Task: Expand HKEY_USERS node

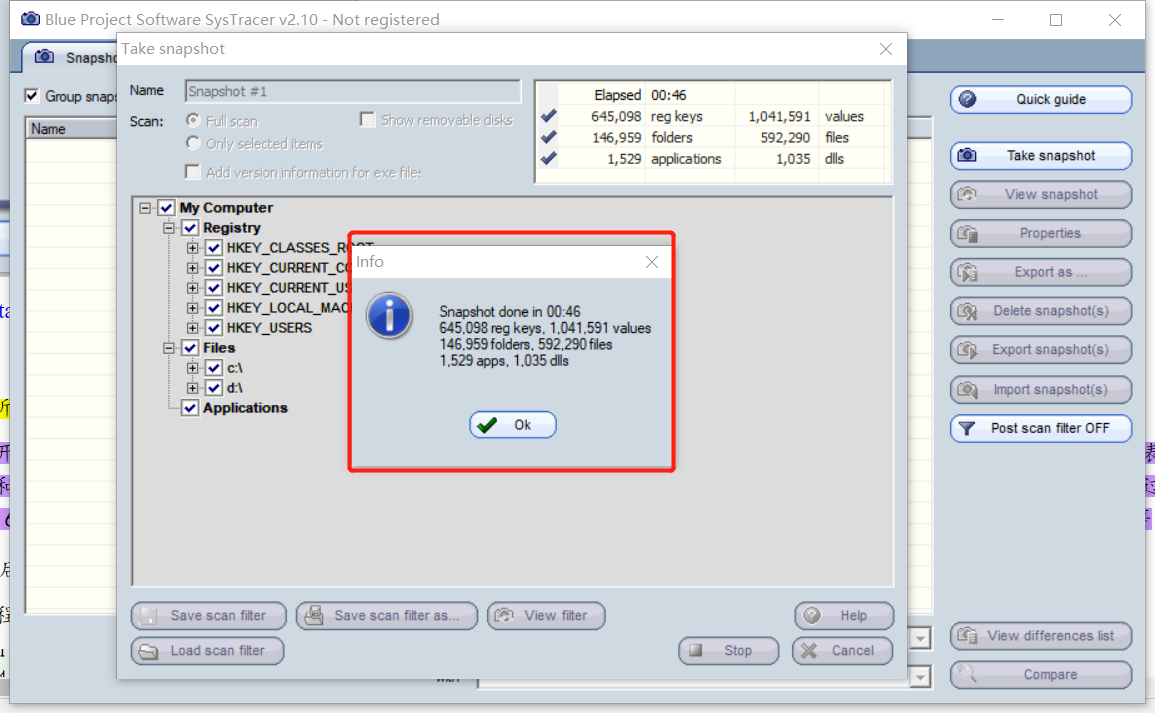Action: pyautogui.click(x=192, y=328)
